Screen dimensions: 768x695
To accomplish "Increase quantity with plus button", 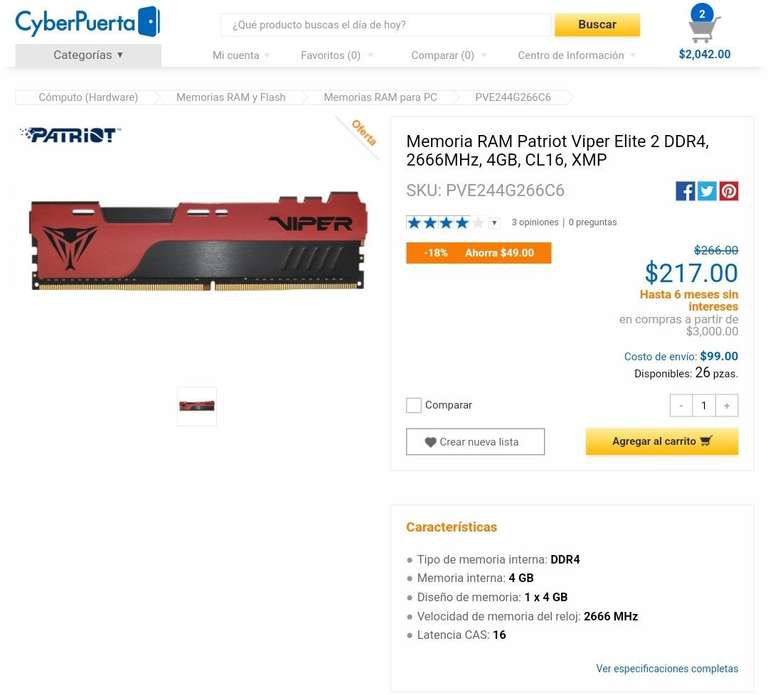I will pos(727,406).
